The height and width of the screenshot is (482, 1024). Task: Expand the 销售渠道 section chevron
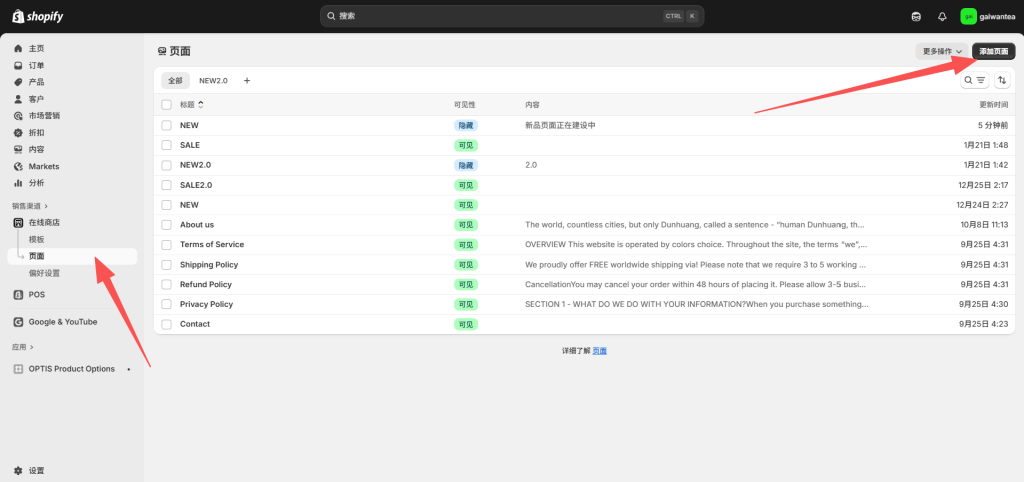(x=46, y=206)
